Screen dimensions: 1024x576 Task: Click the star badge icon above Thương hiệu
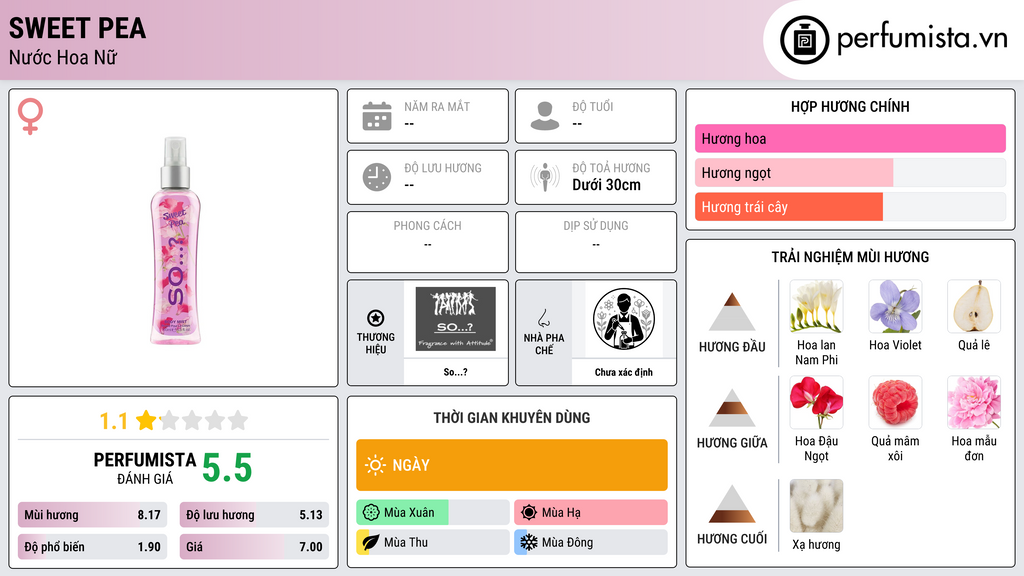(x=376, y=318)
